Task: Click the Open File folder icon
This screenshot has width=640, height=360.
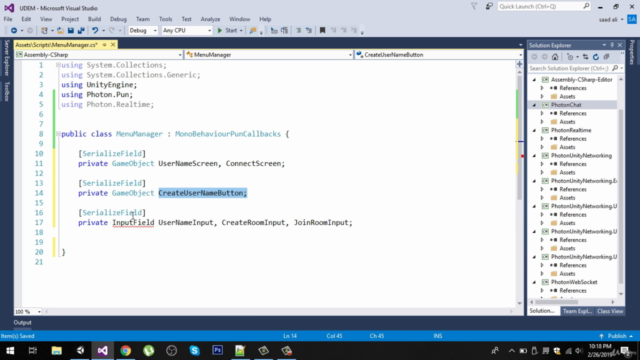Action: [x=60, y=31]
